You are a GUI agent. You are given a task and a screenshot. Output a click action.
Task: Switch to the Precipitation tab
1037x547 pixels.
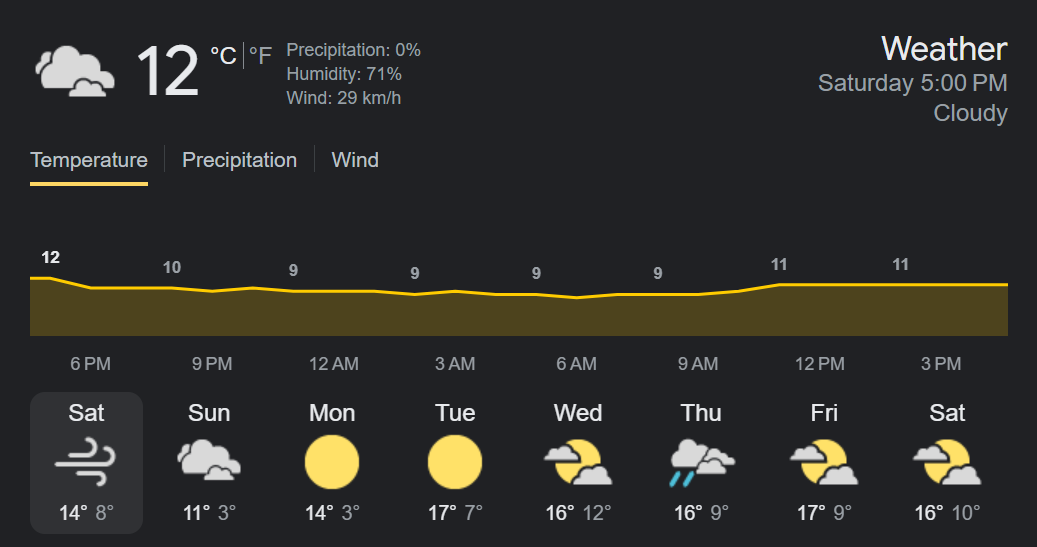239,160
